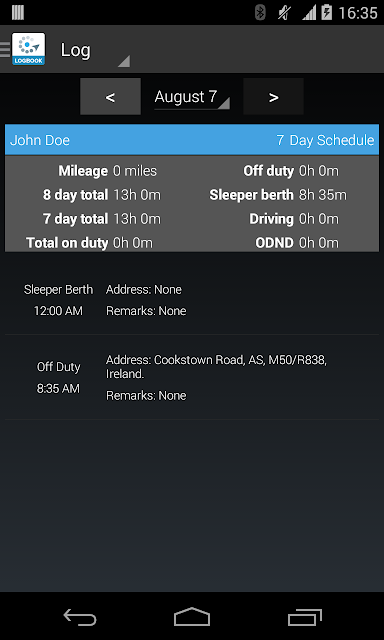Viewport: 384px width, 640px height.
Task: Open the Sleeper Berth 12:00 AM entry
Action: (192, 300)
